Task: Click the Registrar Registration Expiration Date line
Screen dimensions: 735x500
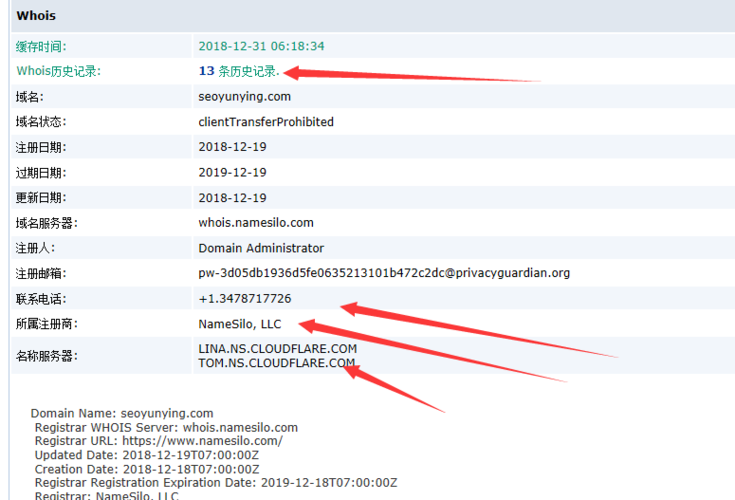Action: click(216, 483)
